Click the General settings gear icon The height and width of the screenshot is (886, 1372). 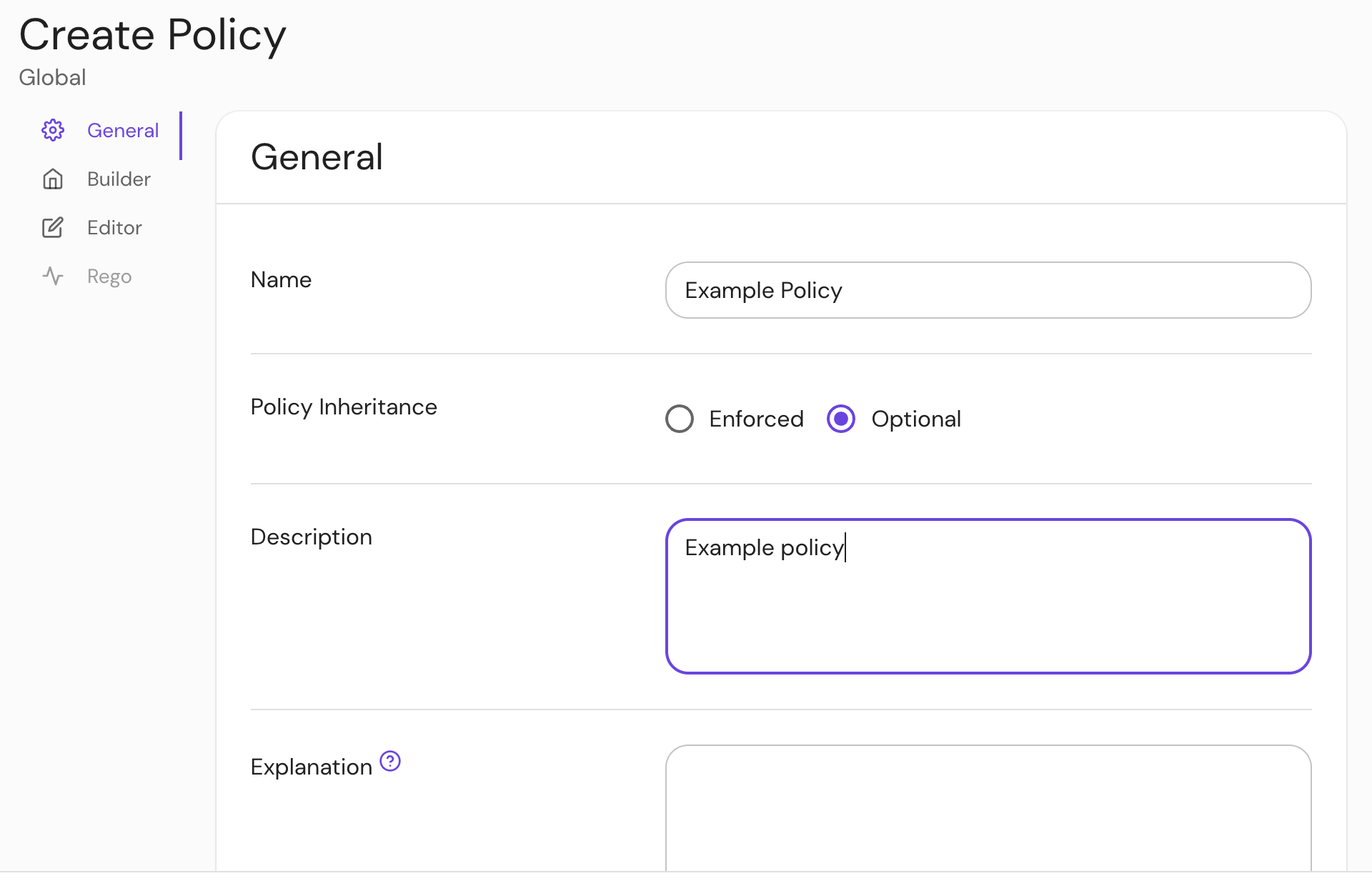point(52,130)
